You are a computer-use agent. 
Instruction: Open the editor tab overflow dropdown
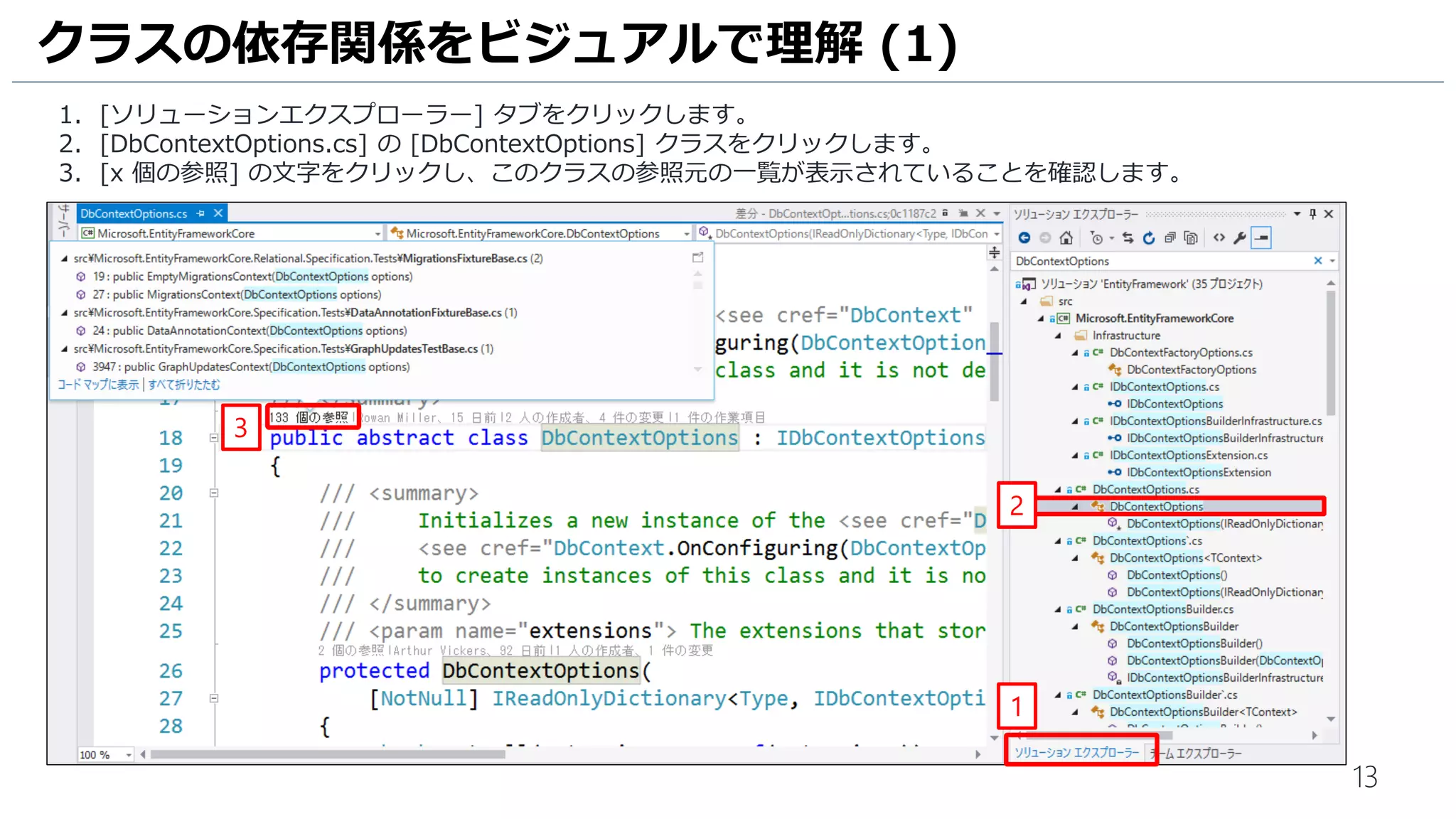(x=997, y=213)
